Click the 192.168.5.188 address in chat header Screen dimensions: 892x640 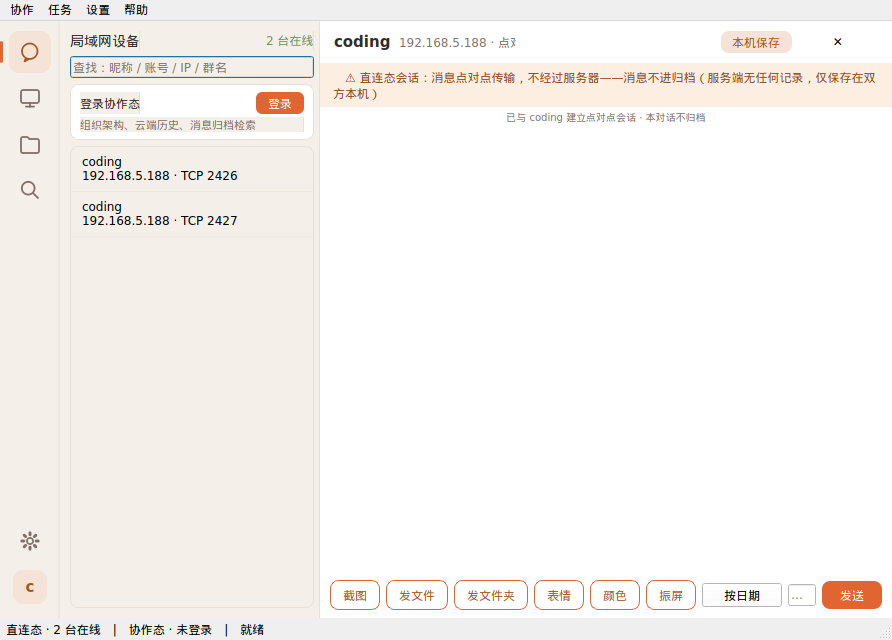443,43
